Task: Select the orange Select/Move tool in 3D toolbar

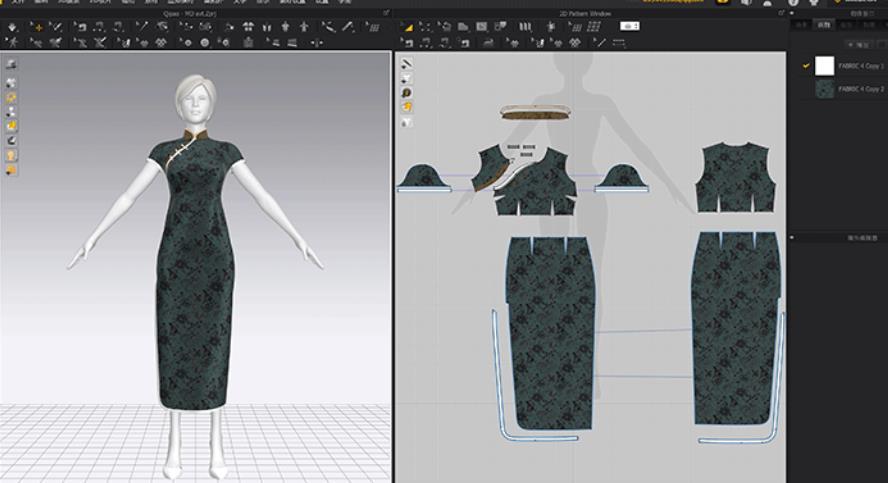Action: pos(38,27)
